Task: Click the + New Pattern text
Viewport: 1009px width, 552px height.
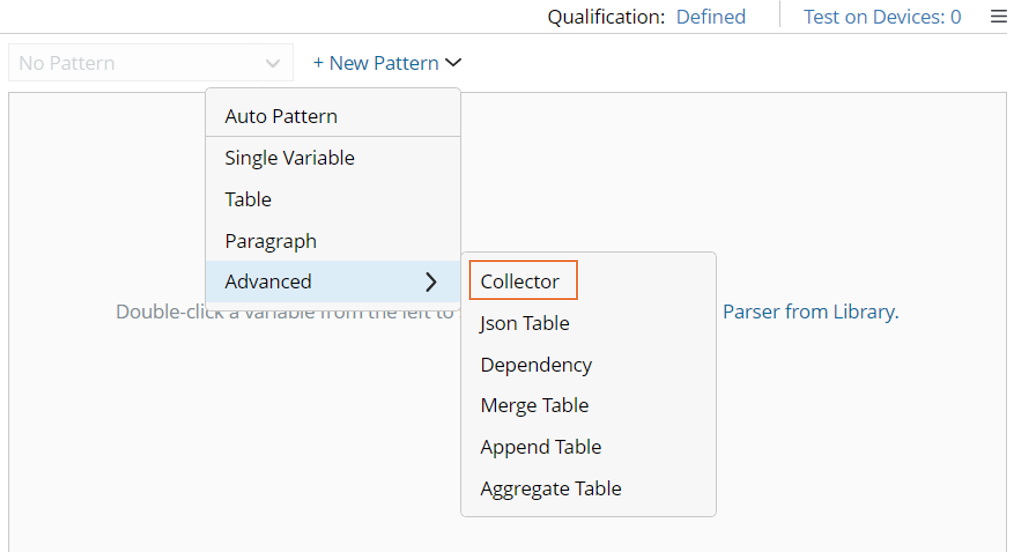Action: (x=375, y=63)
